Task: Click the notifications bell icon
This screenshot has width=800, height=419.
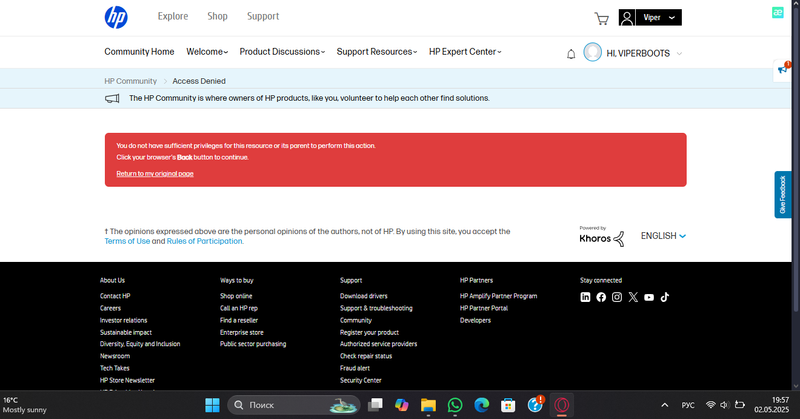Action: 571,53
